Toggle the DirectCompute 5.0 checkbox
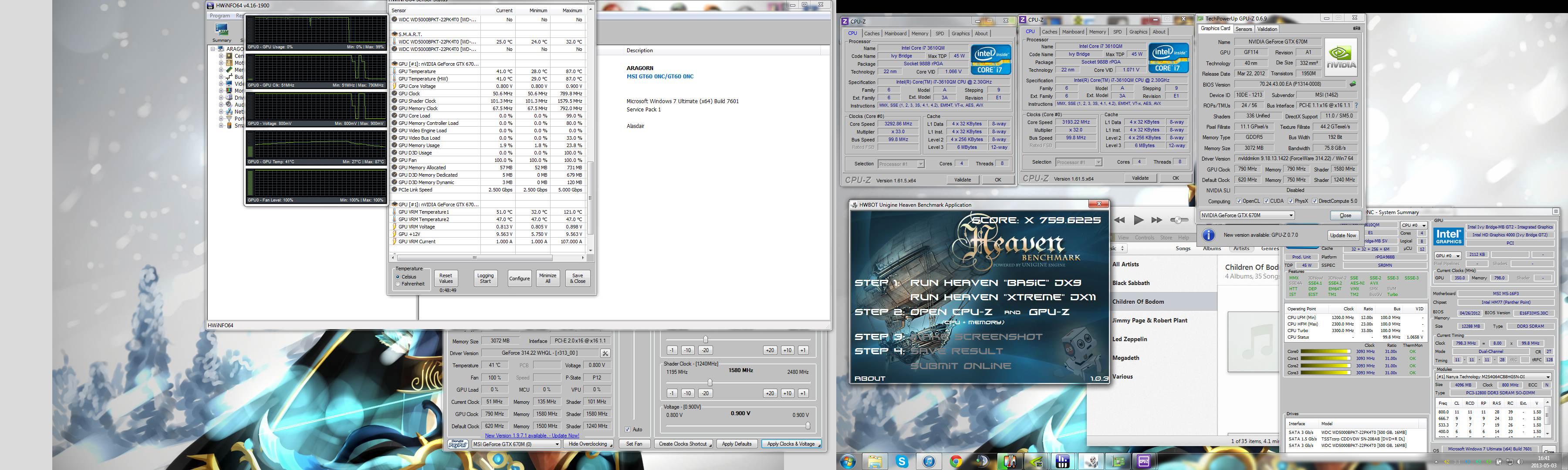1568x470 pixels. [x=1315, y=201]
